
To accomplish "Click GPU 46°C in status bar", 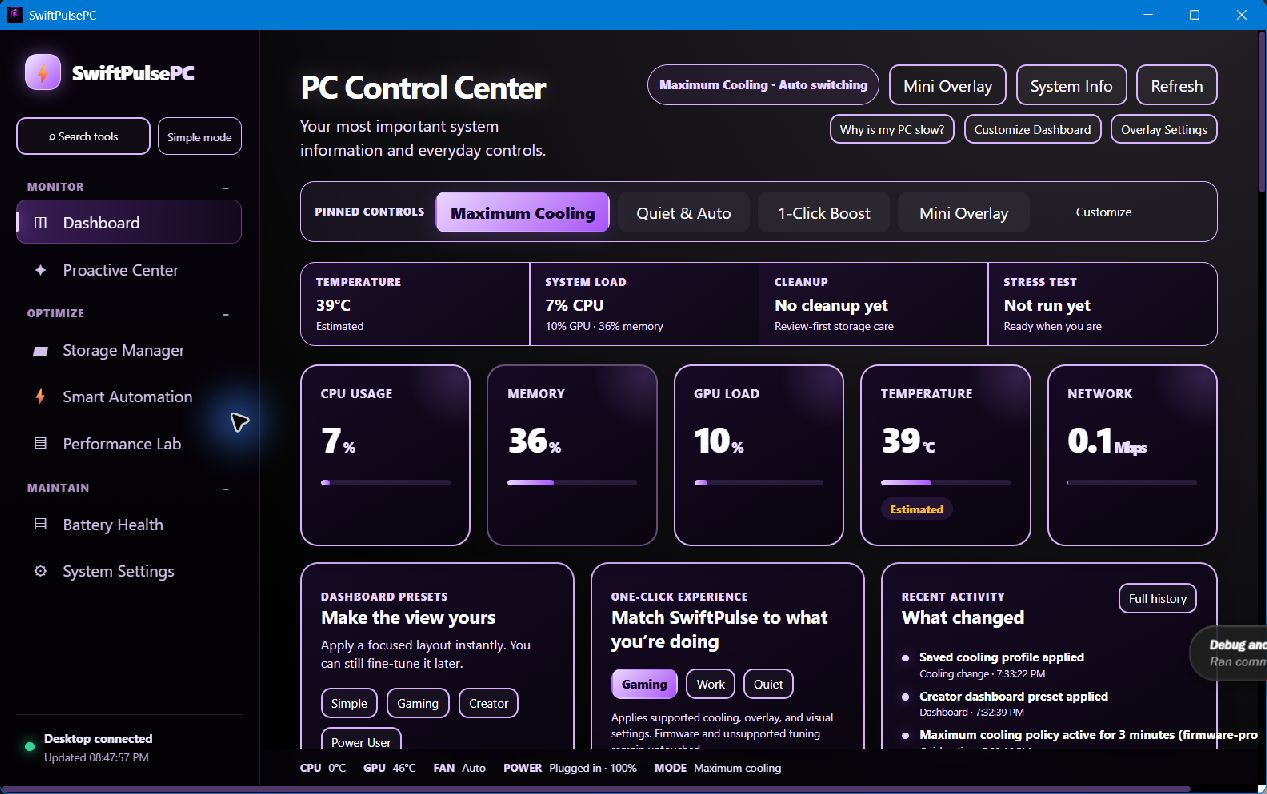I will click(390, 768).
